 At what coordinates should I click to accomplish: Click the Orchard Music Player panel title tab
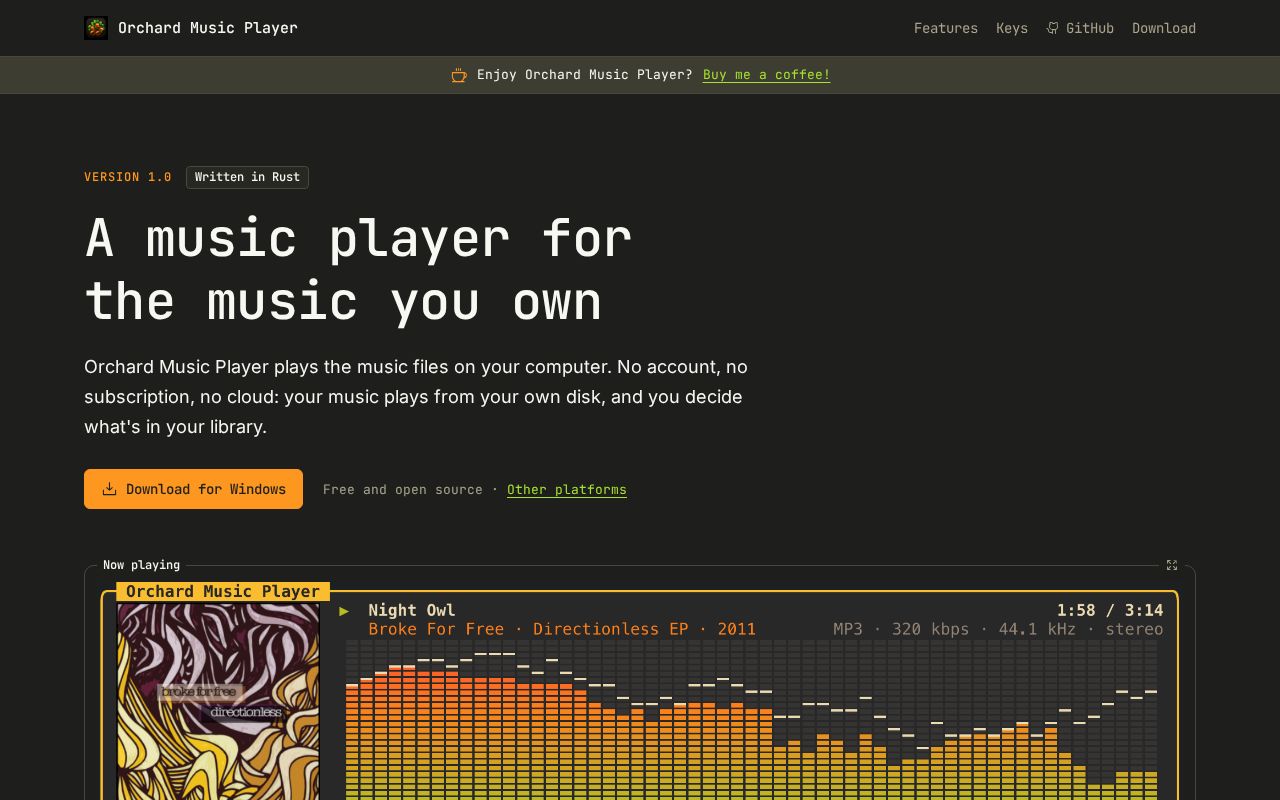(x=223, y=591)
